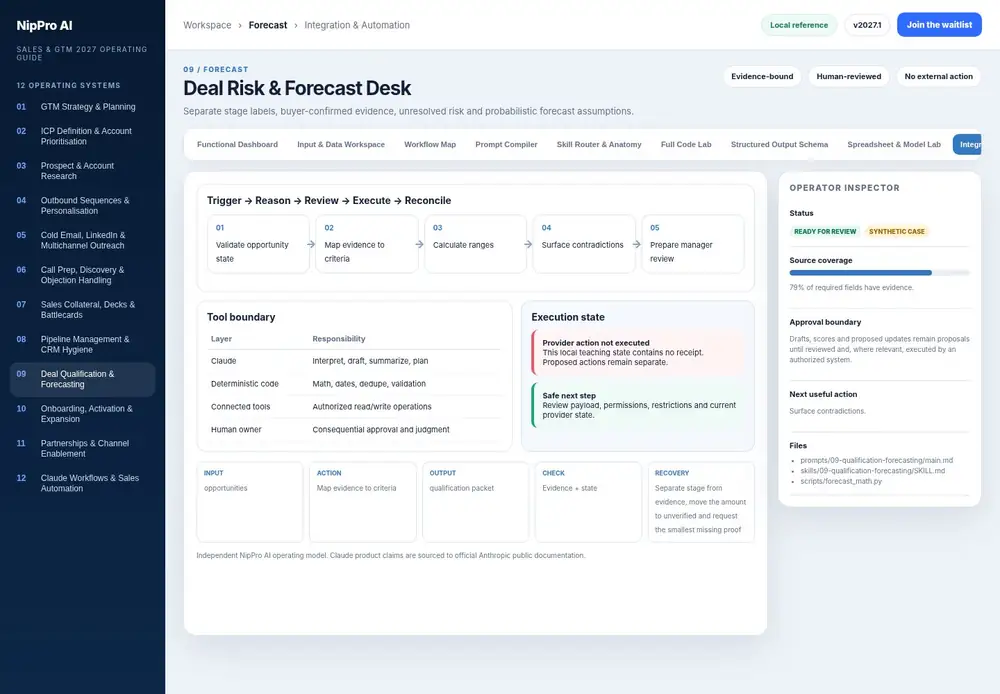Click Integration & Automation breadcrumb
The height and width of the screenshot is (694, 1000).
click(357, 25)
